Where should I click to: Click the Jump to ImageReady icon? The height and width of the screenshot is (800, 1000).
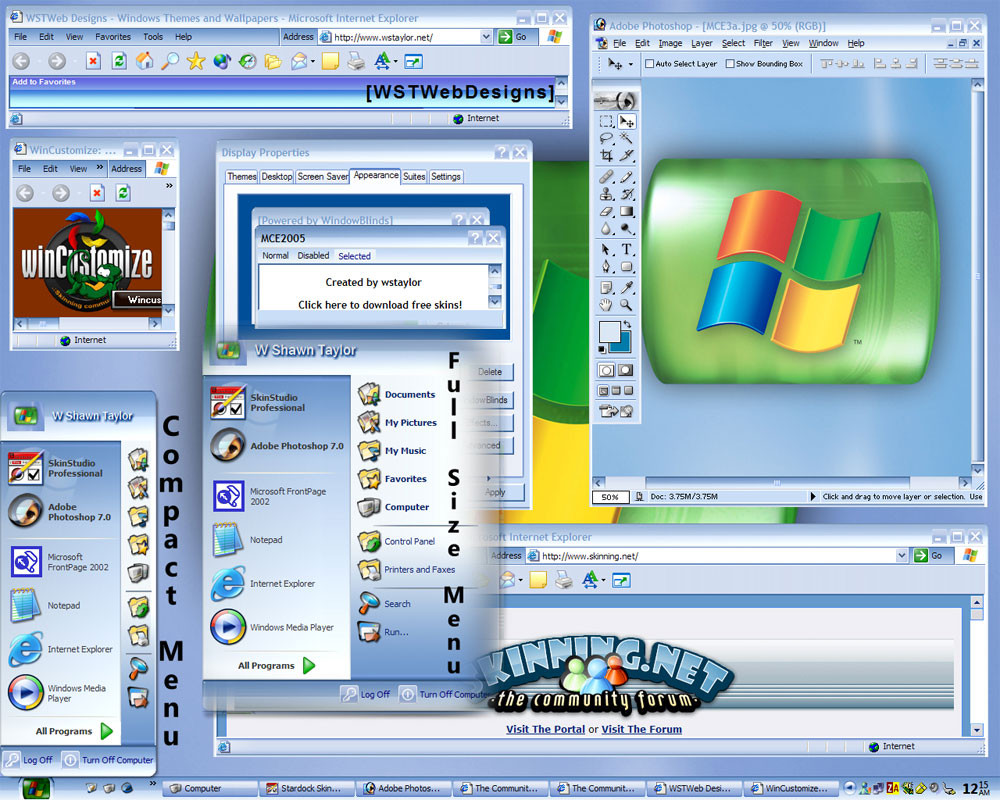616,411
